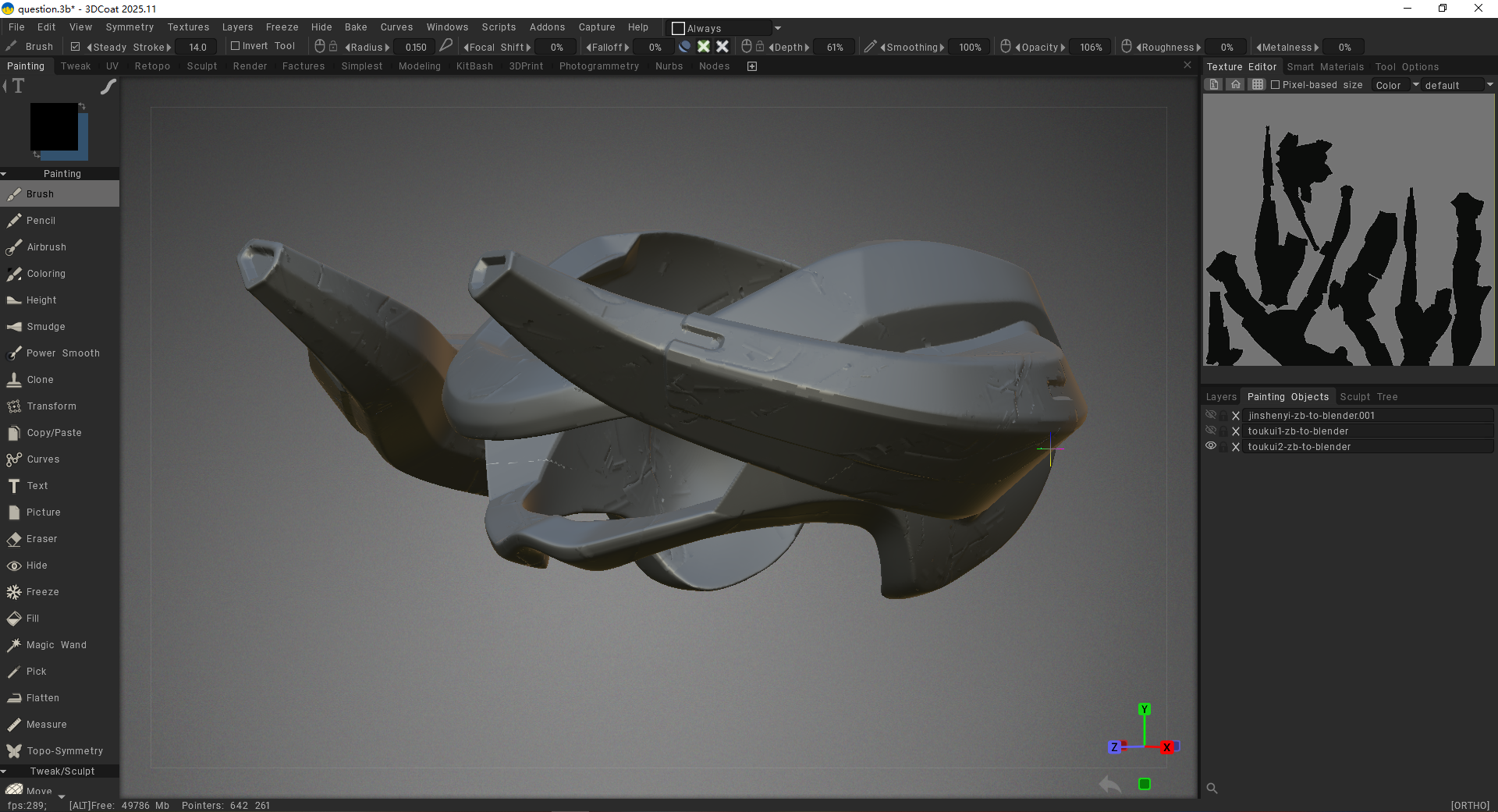Open the Smart Materials panel tab
The width and height of the screenshot is (1498, 812).
coord(1325,67)
